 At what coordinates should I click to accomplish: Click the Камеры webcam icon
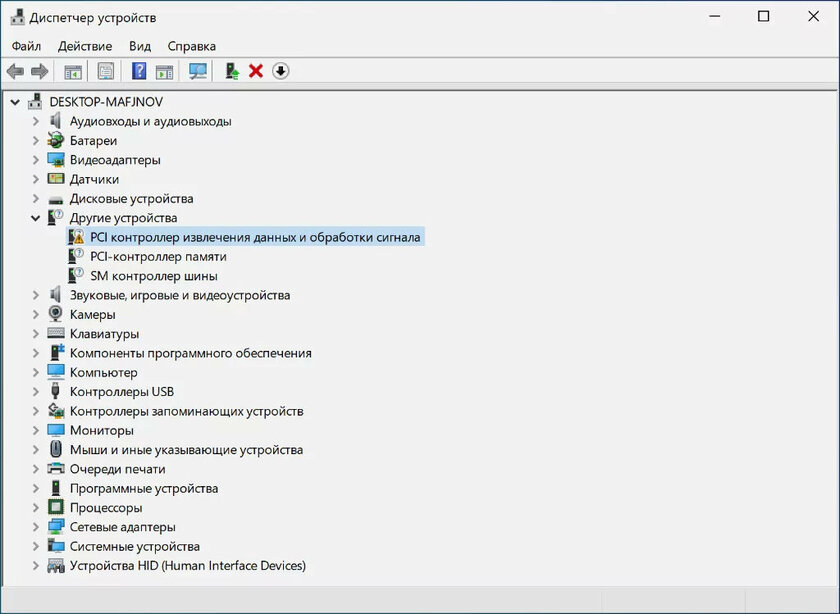[x=55, y=314]
